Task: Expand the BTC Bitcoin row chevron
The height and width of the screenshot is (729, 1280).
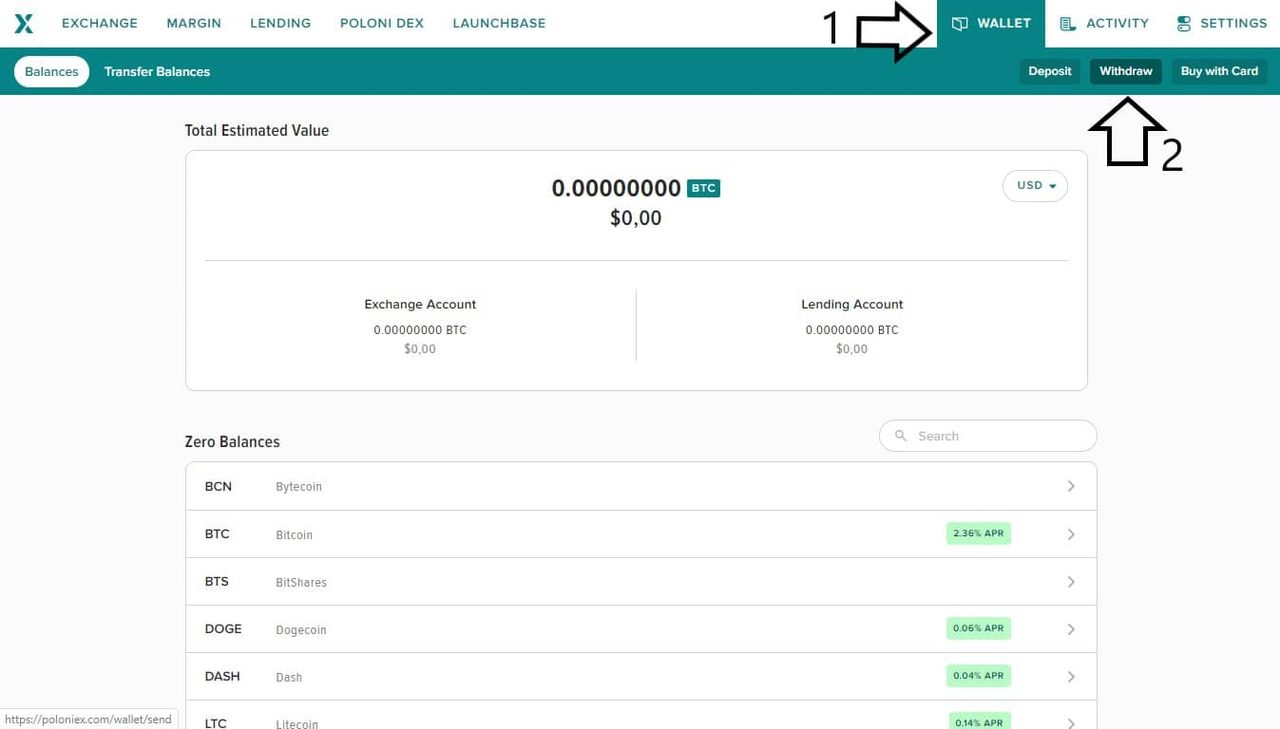Action: coord(1071,534)
